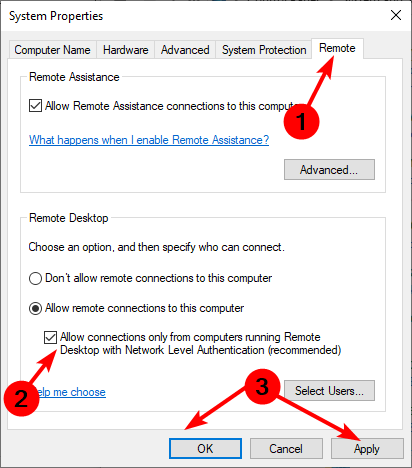Apply the changes with Apply button
Viewport: 412px width, 468px height.
click(367, 448)
